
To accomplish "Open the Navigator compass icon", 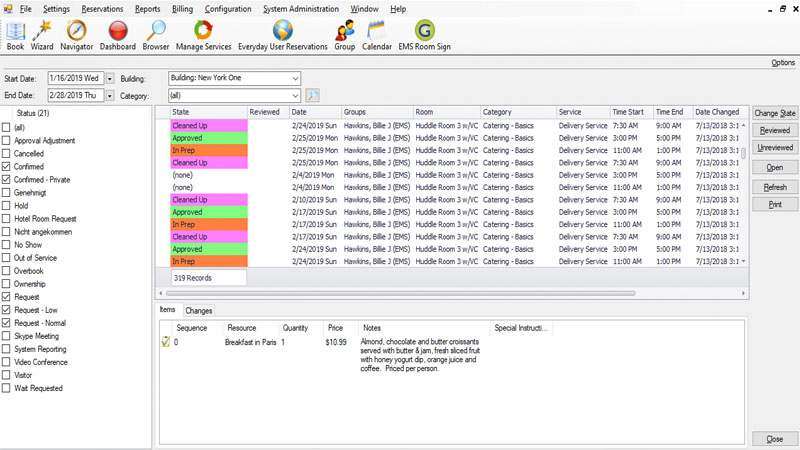I will (77, 35).
